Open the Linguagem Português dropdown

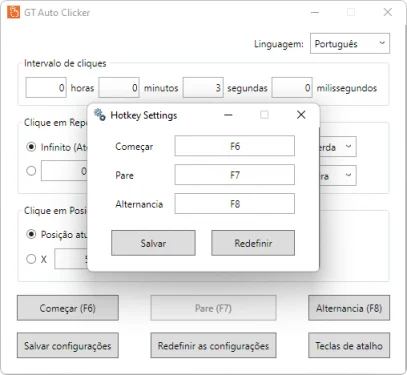350,43
